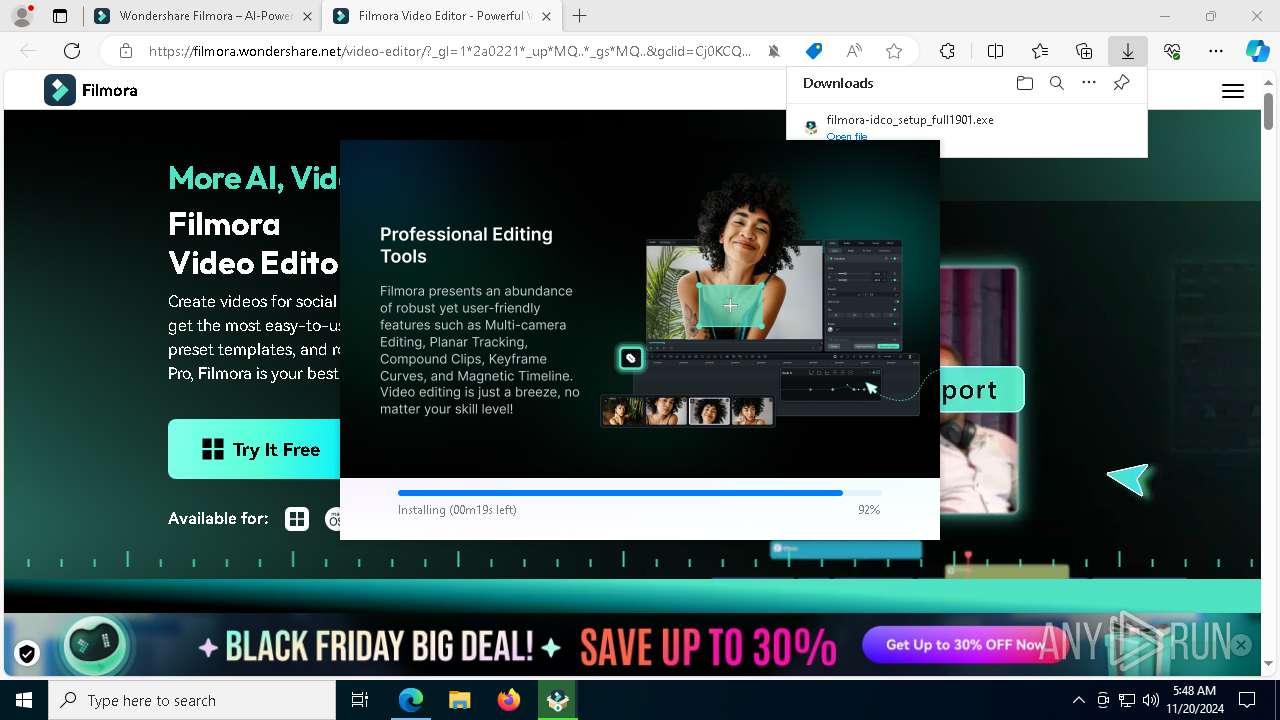The height and width of the screenshot is (720, 1280).
Task: Close the Filmora Video Editor tab
Action: pyautogui.click(x=546, y=16)
